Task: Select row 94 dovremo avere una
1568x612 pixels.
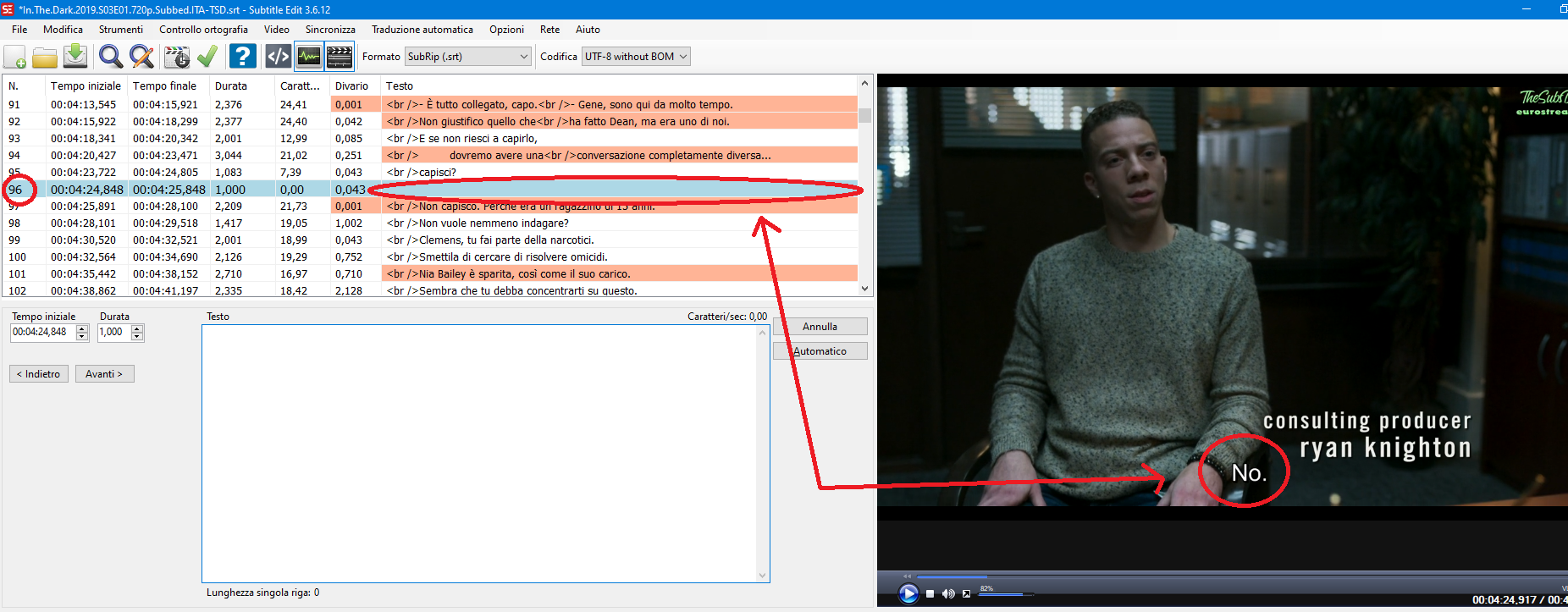Action: (430, 156)
